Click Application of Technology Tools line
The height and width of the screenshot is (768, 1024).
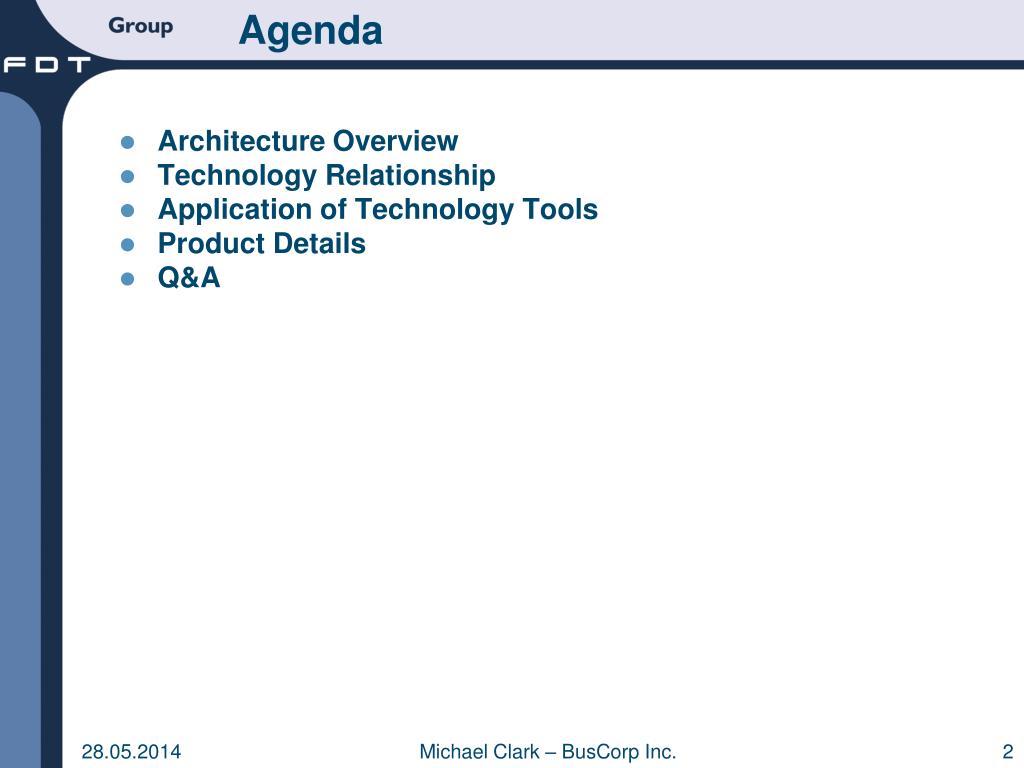pyautogui.click(x=377, y=210)
